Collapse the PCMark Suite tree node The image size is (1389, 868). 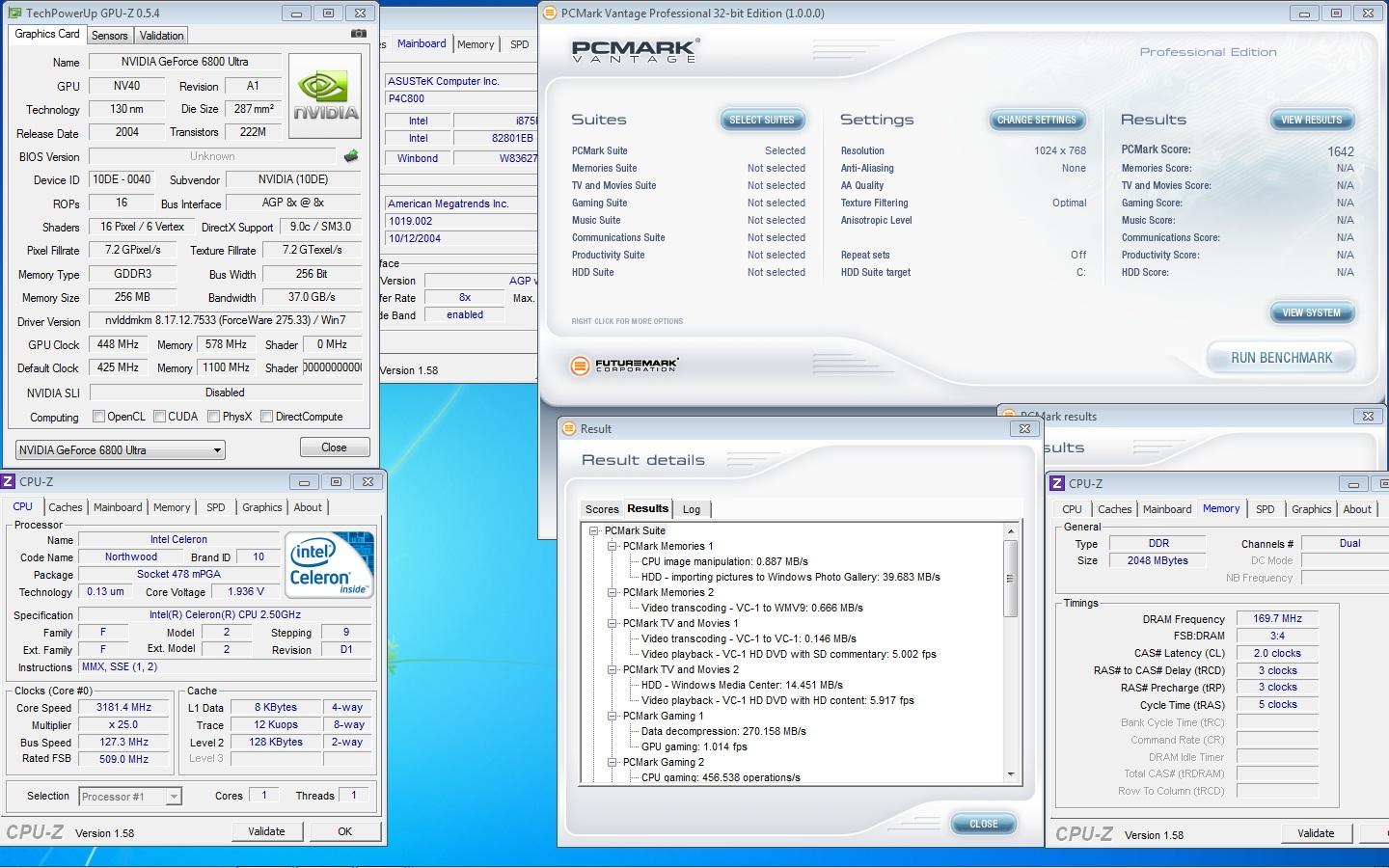594,530
